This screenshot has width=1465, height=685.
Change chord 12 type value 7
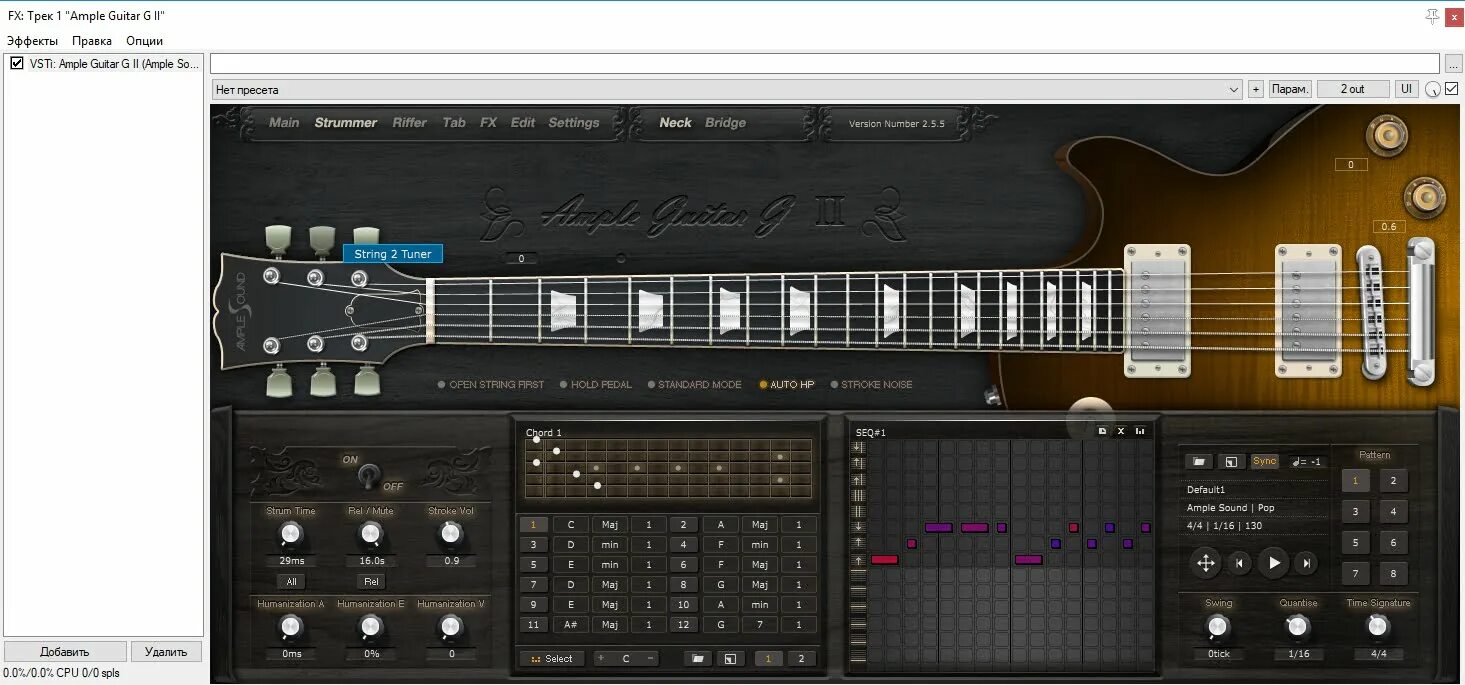pos(760,625)
